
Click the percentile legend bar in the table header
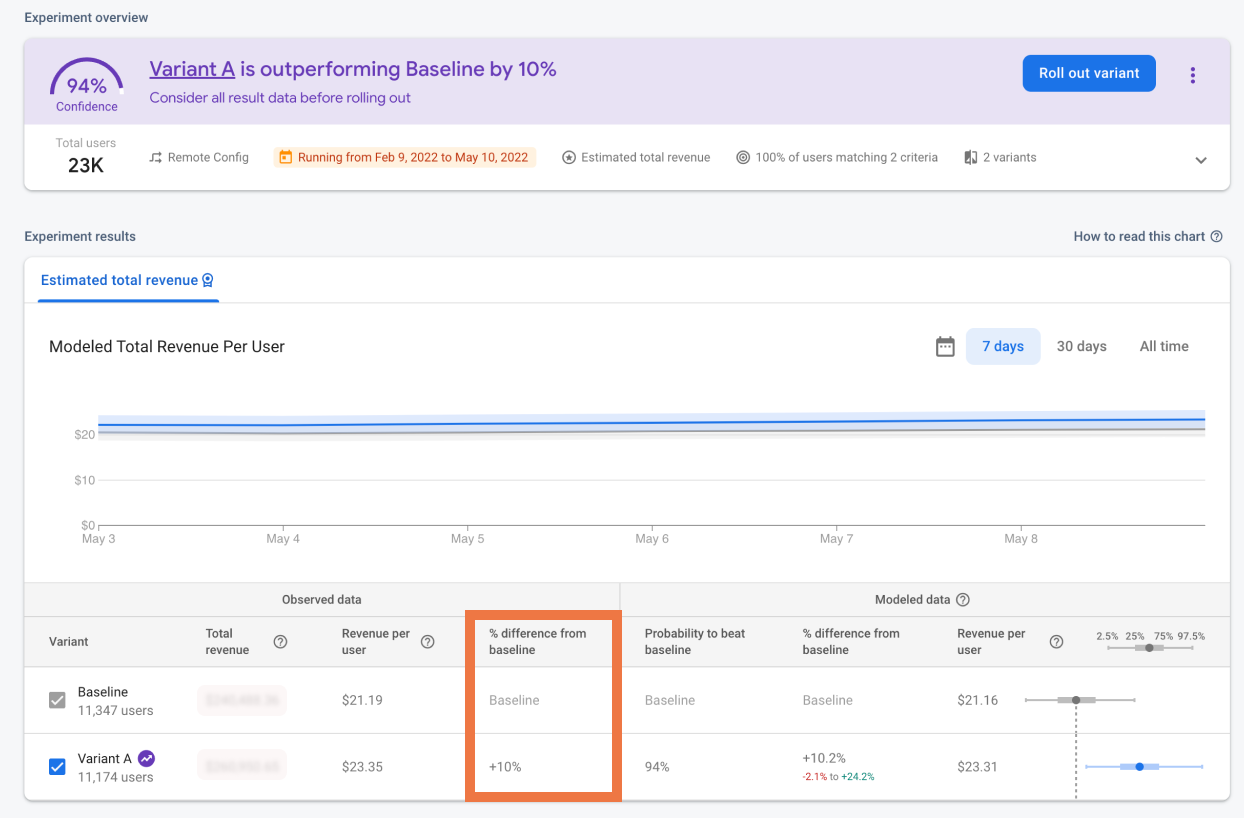point(1150,648)
